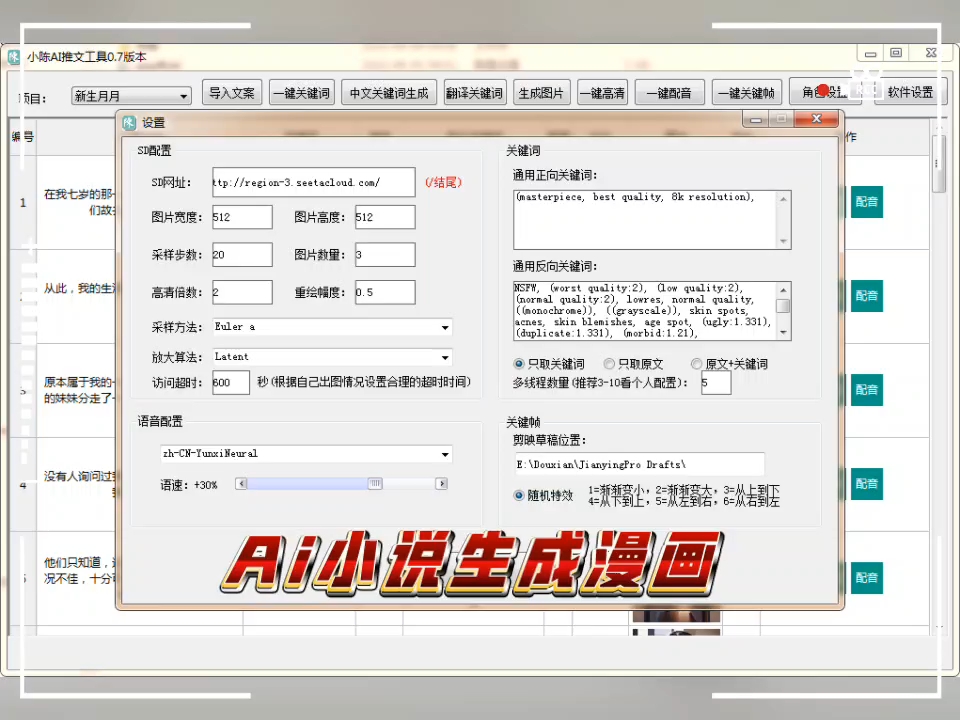The height and width of the screenshot is (720, 960).
Task: Adjust the 语速 +30% speech speed slider
Action: coord(375,483)
